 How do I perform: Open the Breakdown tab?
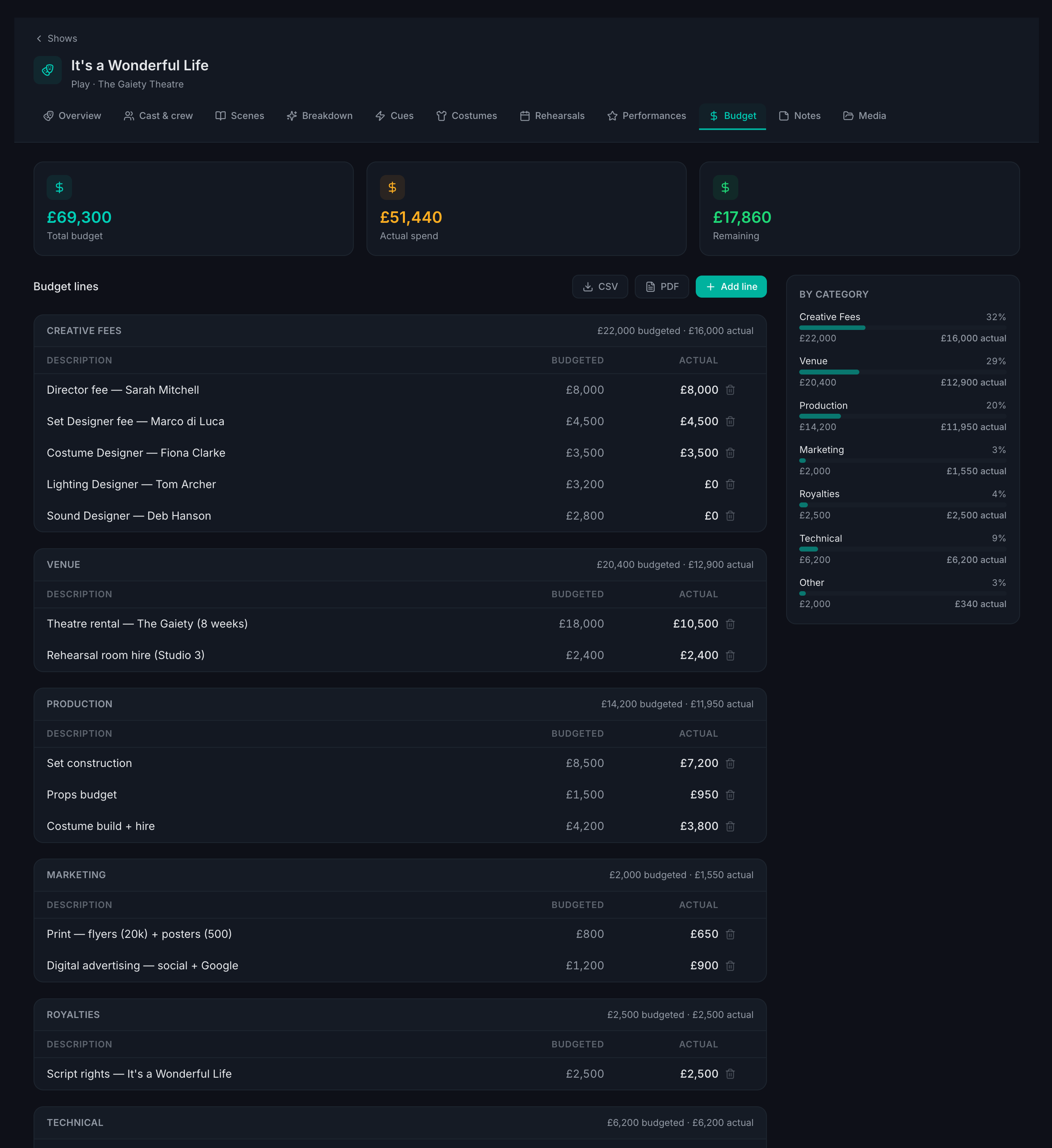319,116
